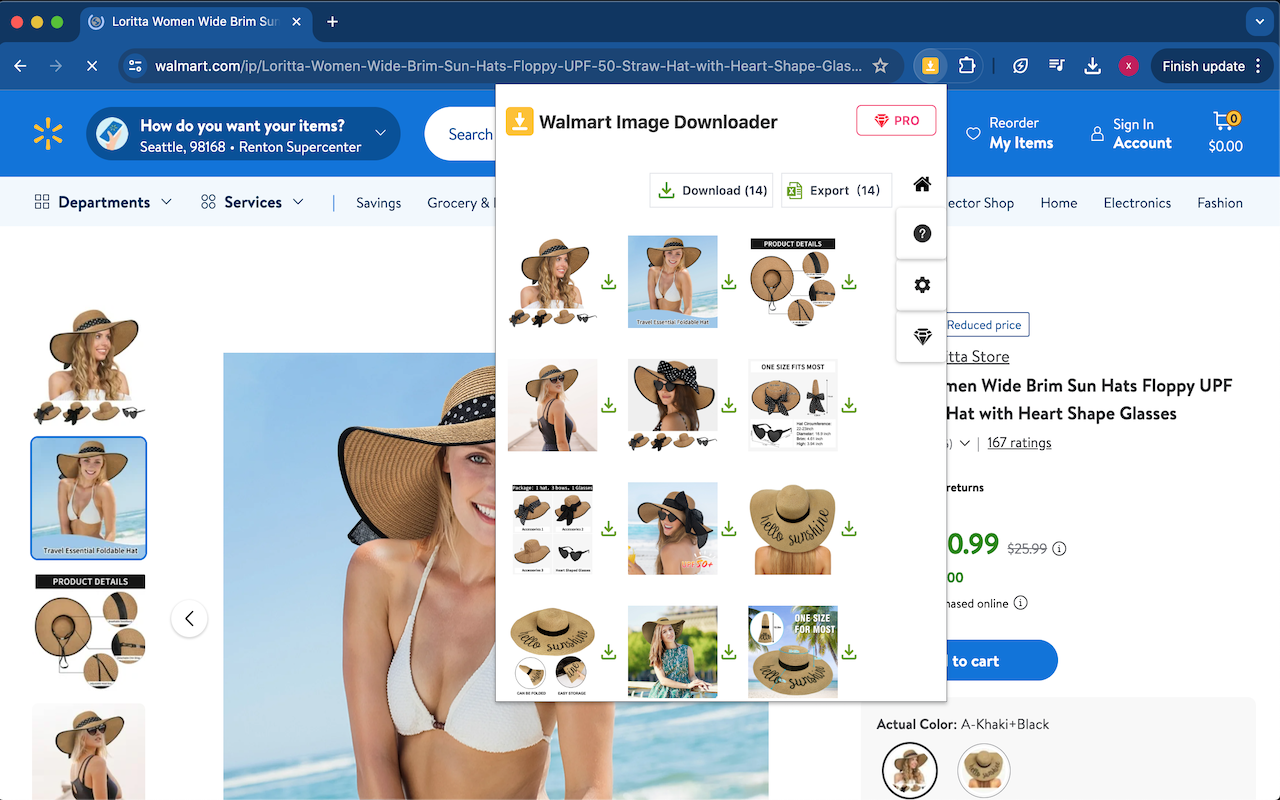The height and width of the screenshot is (800, 1280).
Task: Expand the rating breakdown chevron
Action: click(x=965, y=443)
